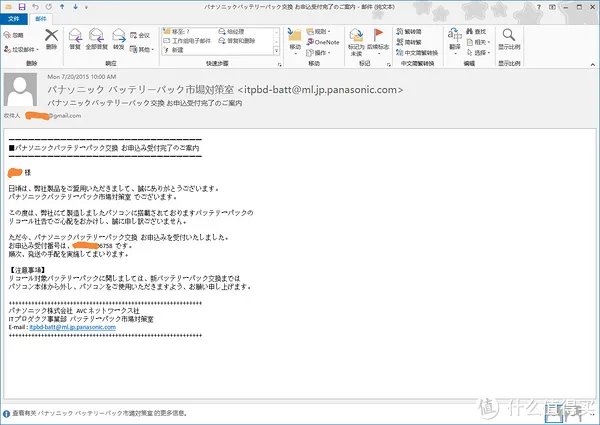The height and width of the screenshot is (425, 600).
Task: Open itpbd-batt@ml.jp.panasonic.com link in signature
Action: pos(72,327)
